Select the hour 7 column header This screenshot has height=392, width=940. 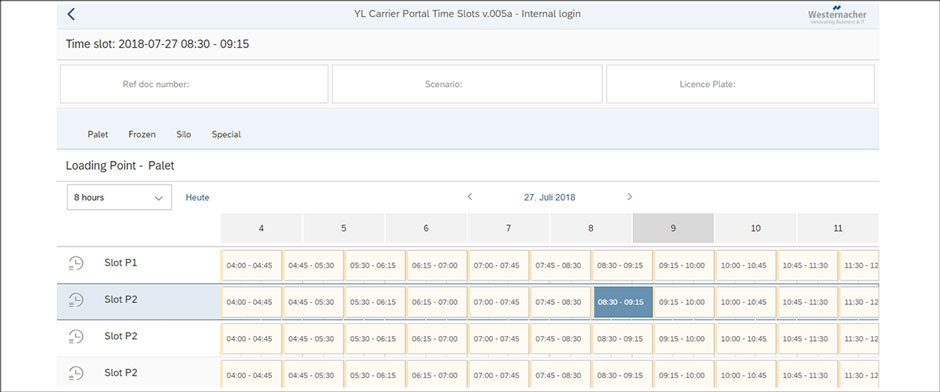[x=508, y=228]
